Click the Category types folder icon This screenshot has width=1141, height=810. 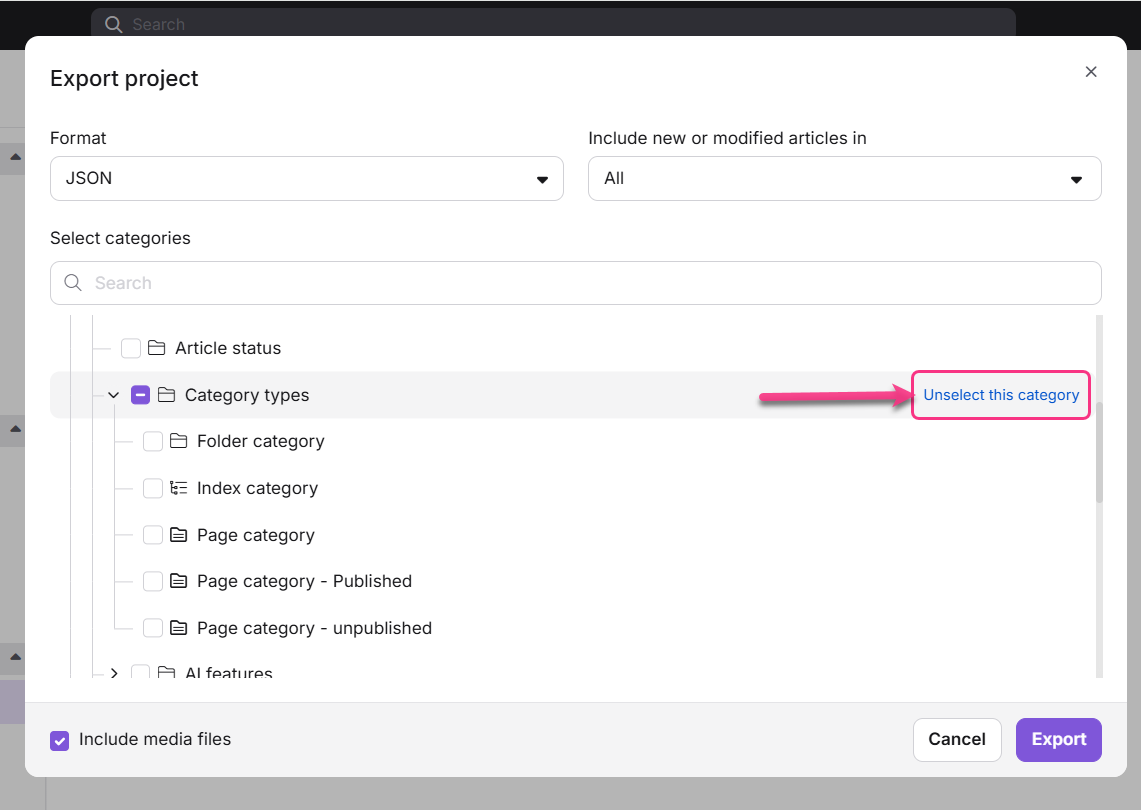click(167, 394)
